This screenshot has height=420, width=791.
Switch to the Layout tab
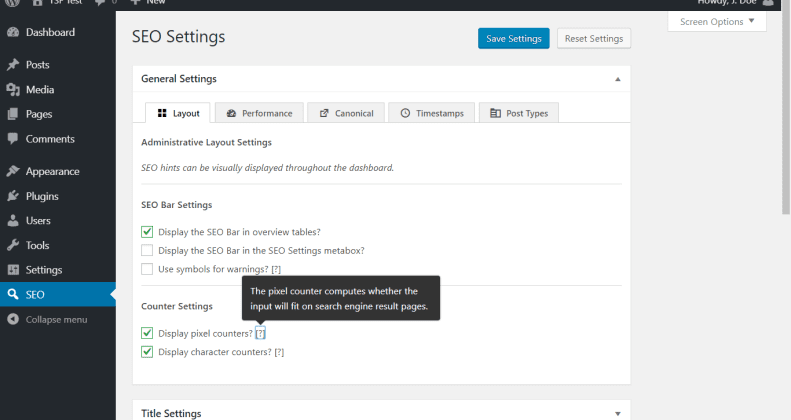pyautogui.click(x=178, y=113)
